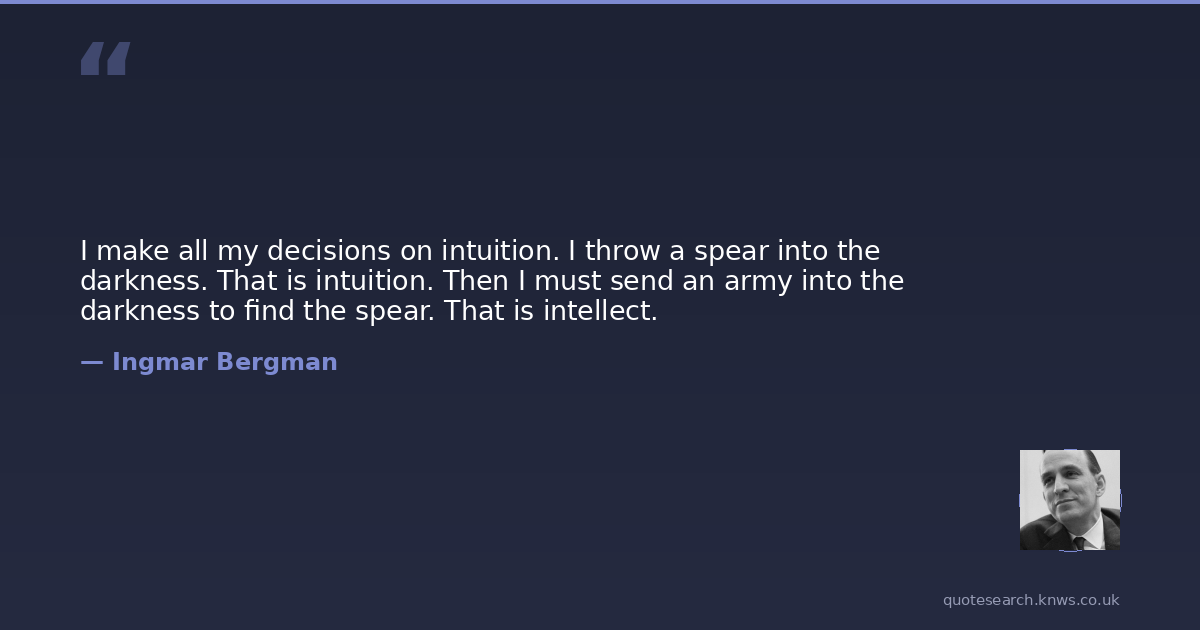Click the word "all" in the first line

tap(194, 251)
